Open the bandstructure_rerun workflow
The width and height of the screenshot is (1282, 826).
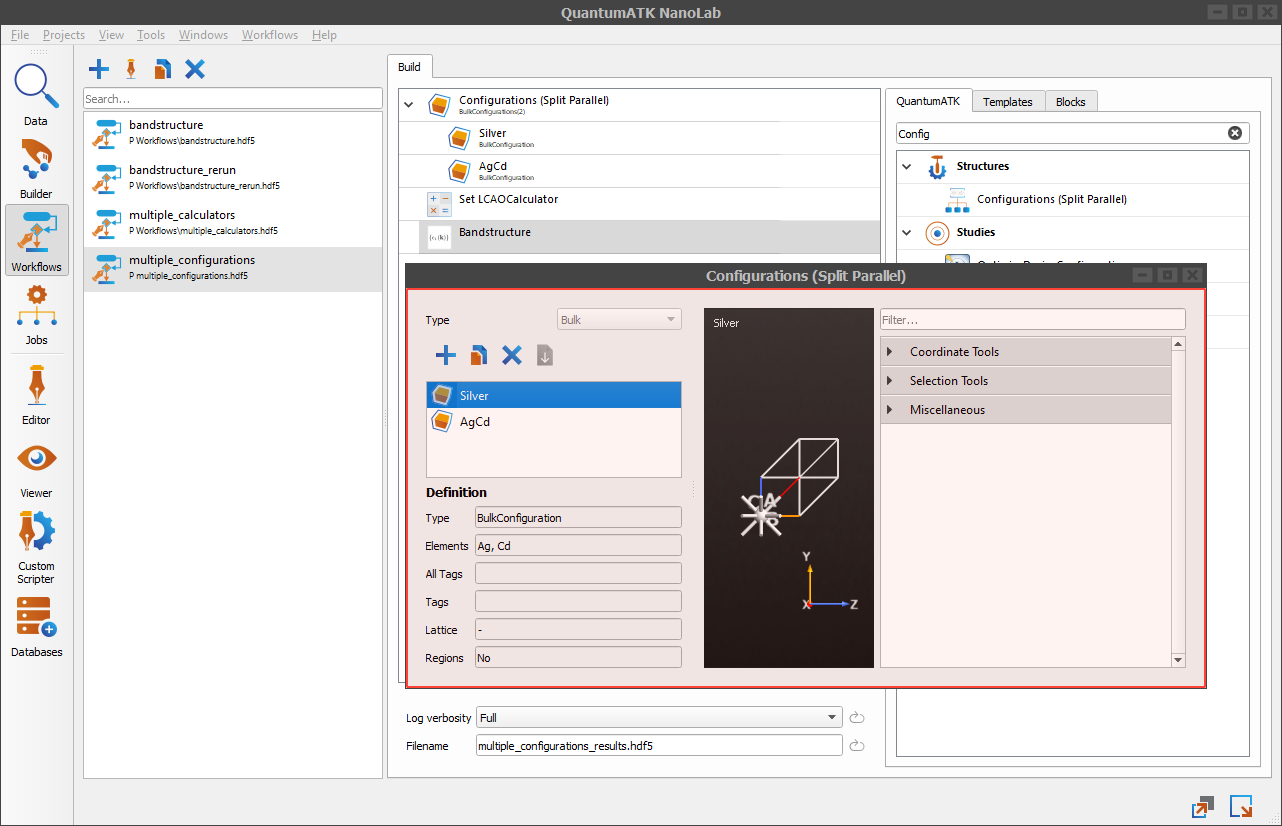(233, 179)
